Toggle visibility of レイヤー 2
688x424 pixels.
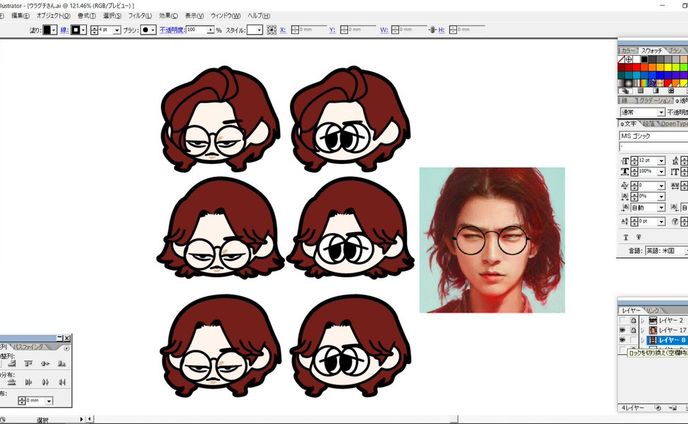point(624,319)
